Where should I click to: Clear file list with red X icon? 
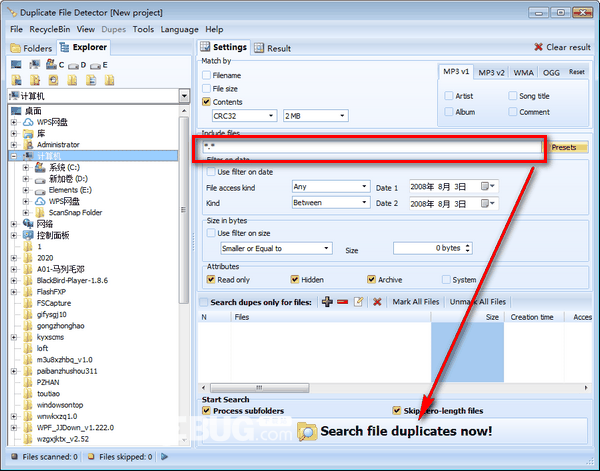(x=377, y=302)
